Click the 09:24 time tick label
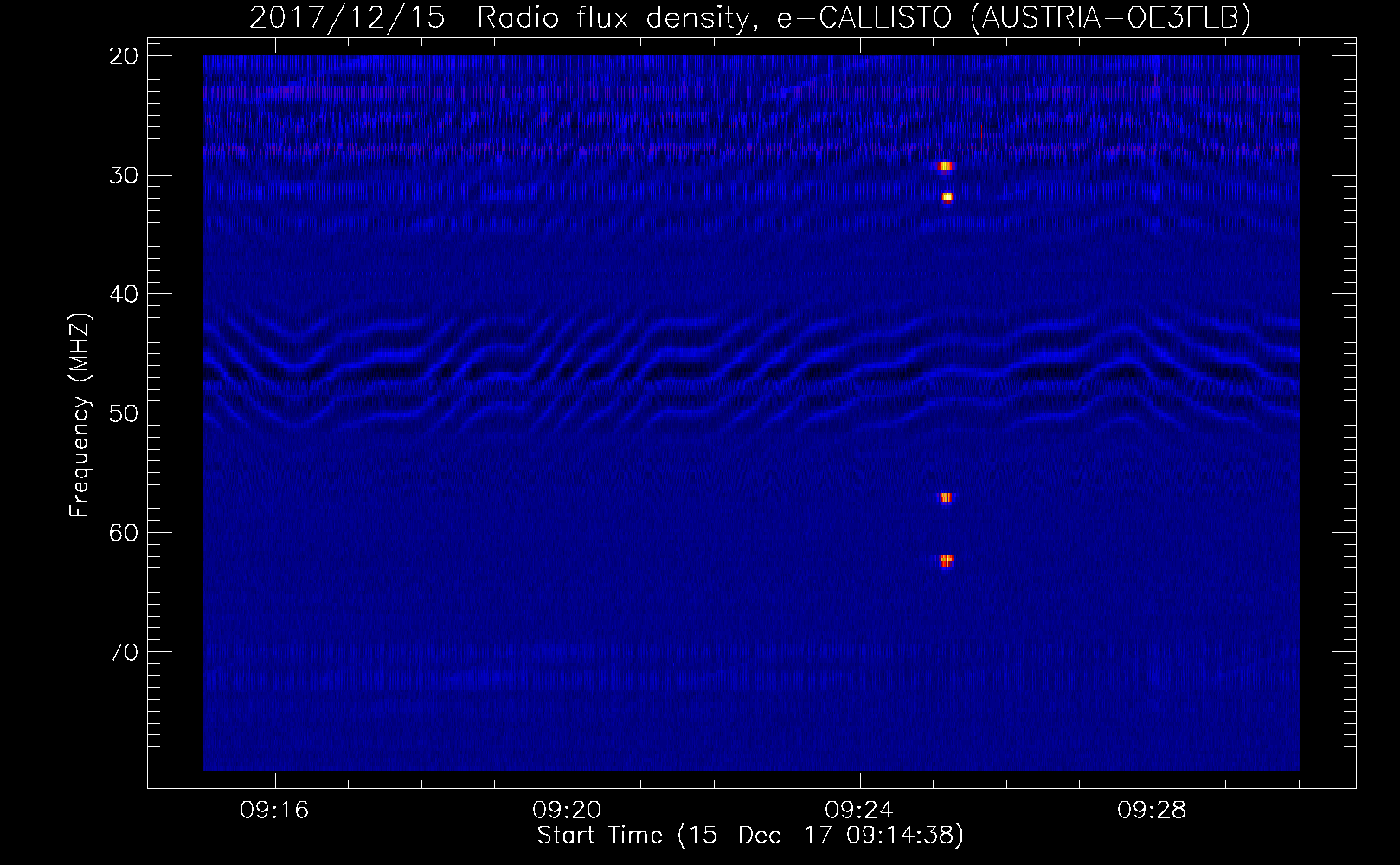Image resolution: width=1400 pixels, height=865 pixels. coord(859,811)
